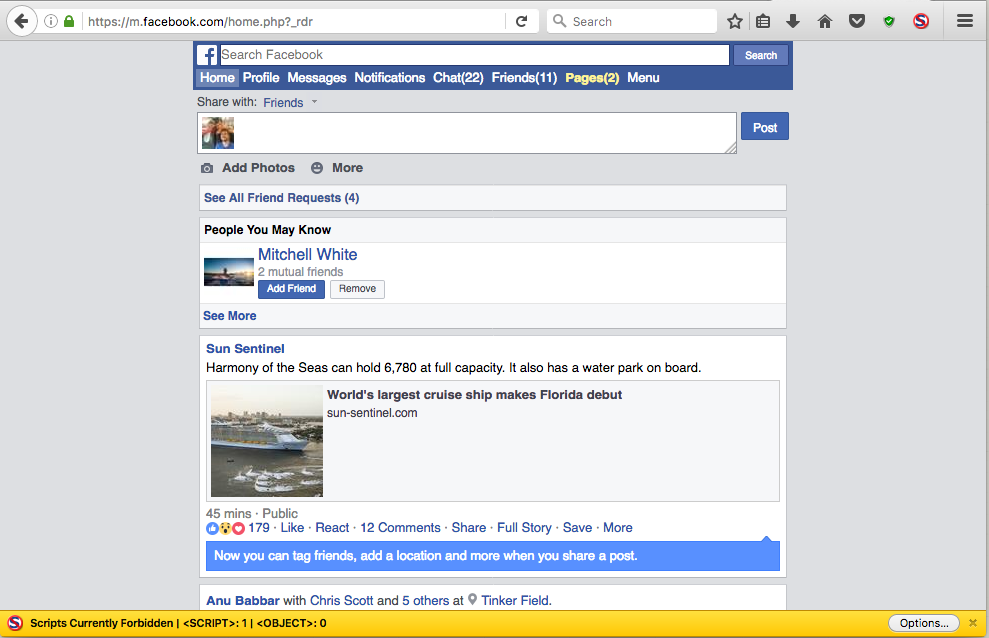This screenshot has width=989, height=638.
Task: Go to Profile in Facebook navigation
Action: 260,78
